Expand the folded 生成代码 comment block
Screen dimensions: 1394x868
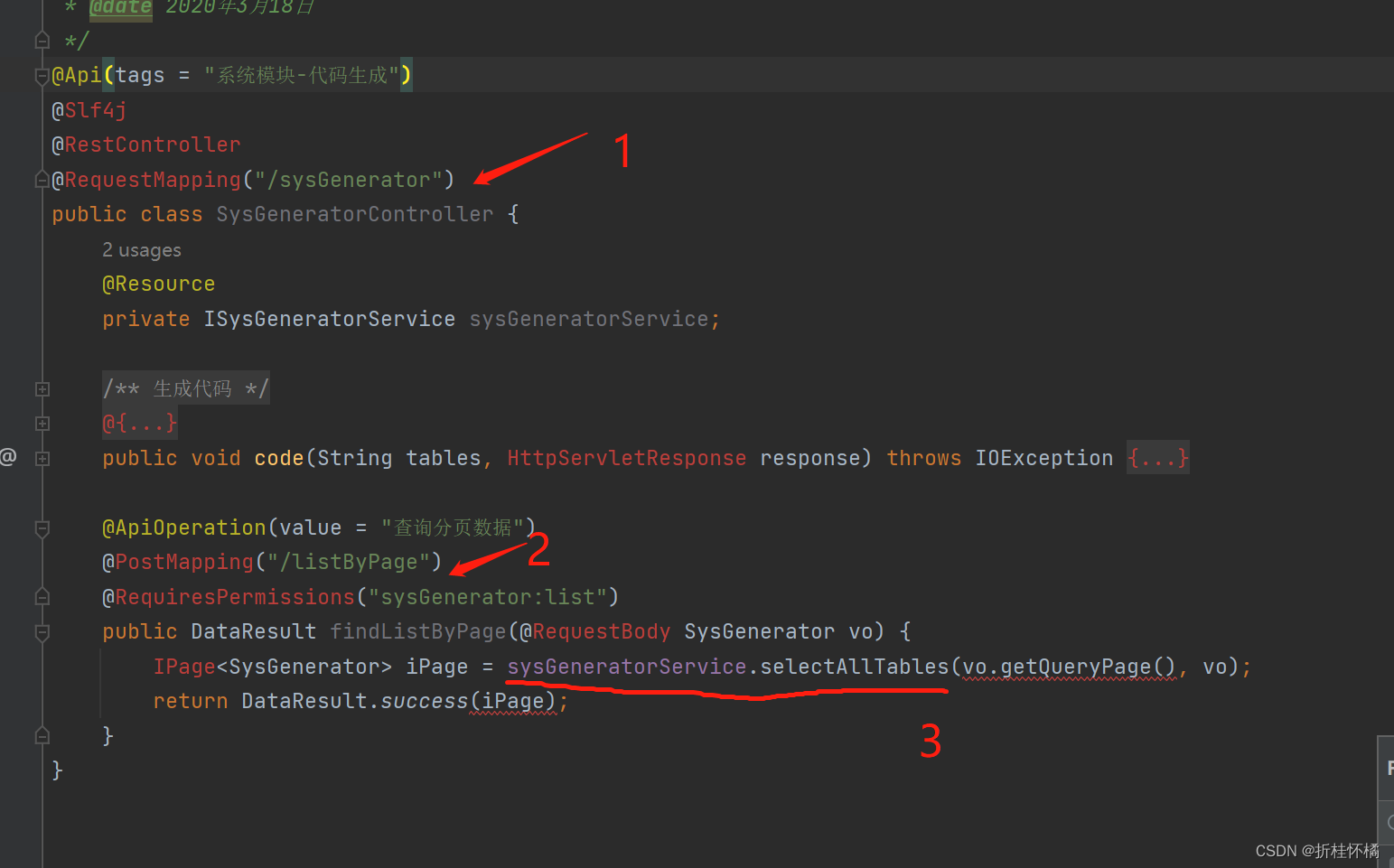click(42, 389)
